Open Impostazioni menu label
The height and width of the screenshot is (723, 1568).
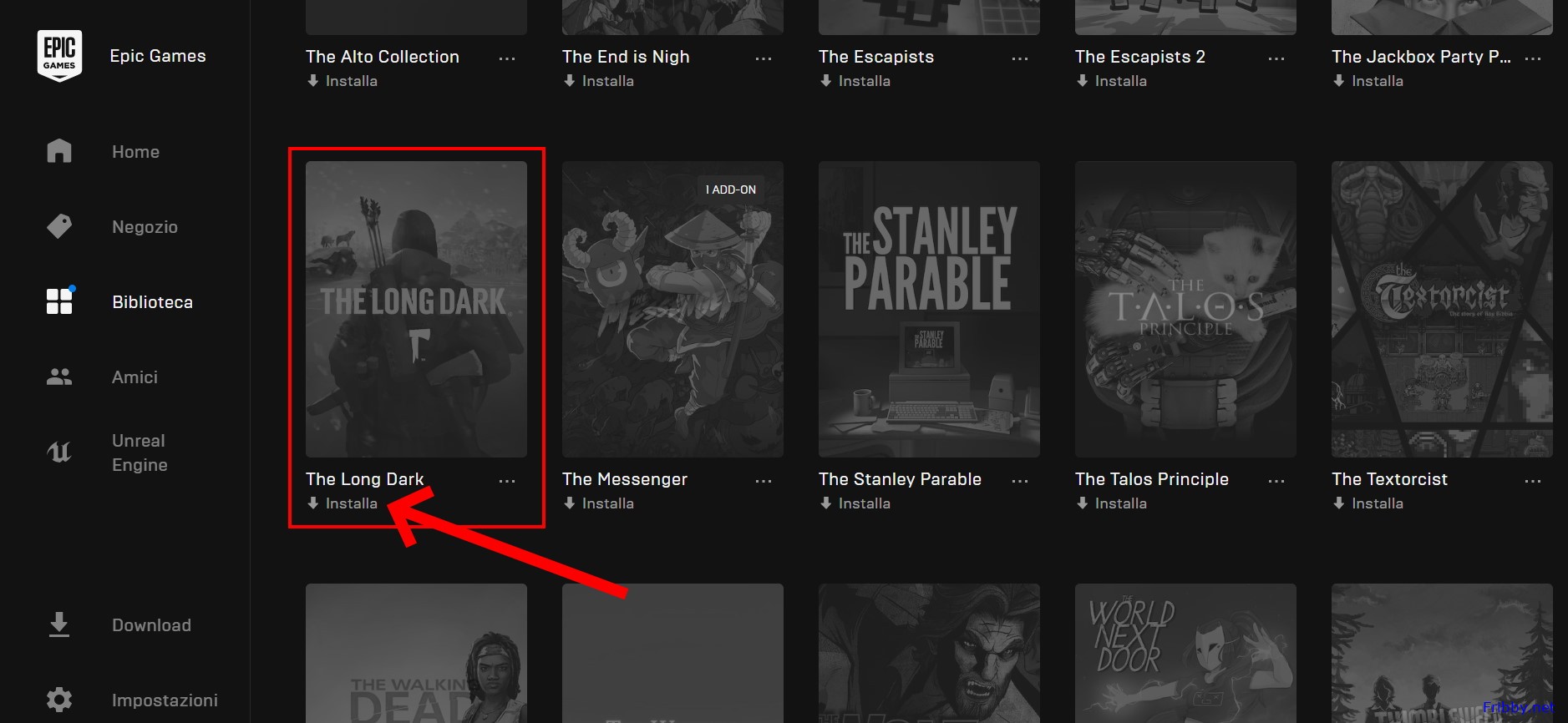[165, 700]
